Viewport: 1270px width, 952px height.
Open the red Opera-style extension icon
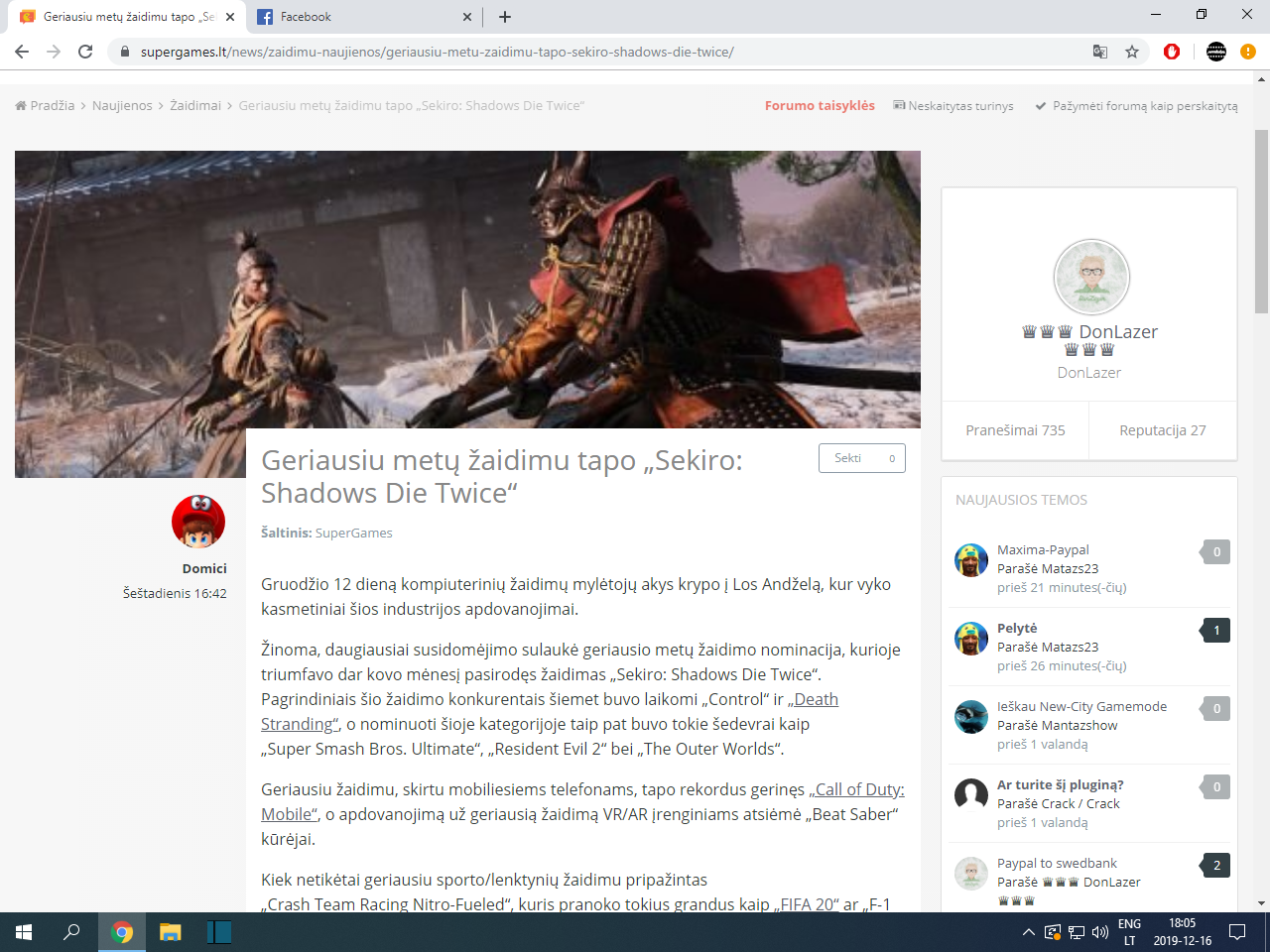coord(1172,52)
